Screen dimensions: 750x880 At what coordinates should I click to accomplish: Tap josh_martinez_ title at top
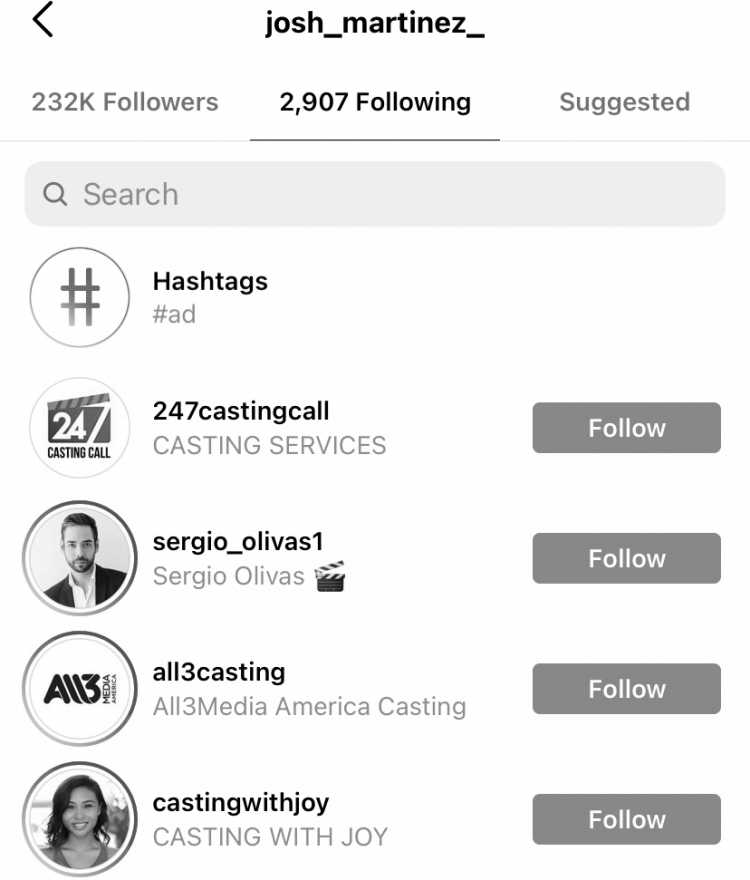tap(374, 24)
